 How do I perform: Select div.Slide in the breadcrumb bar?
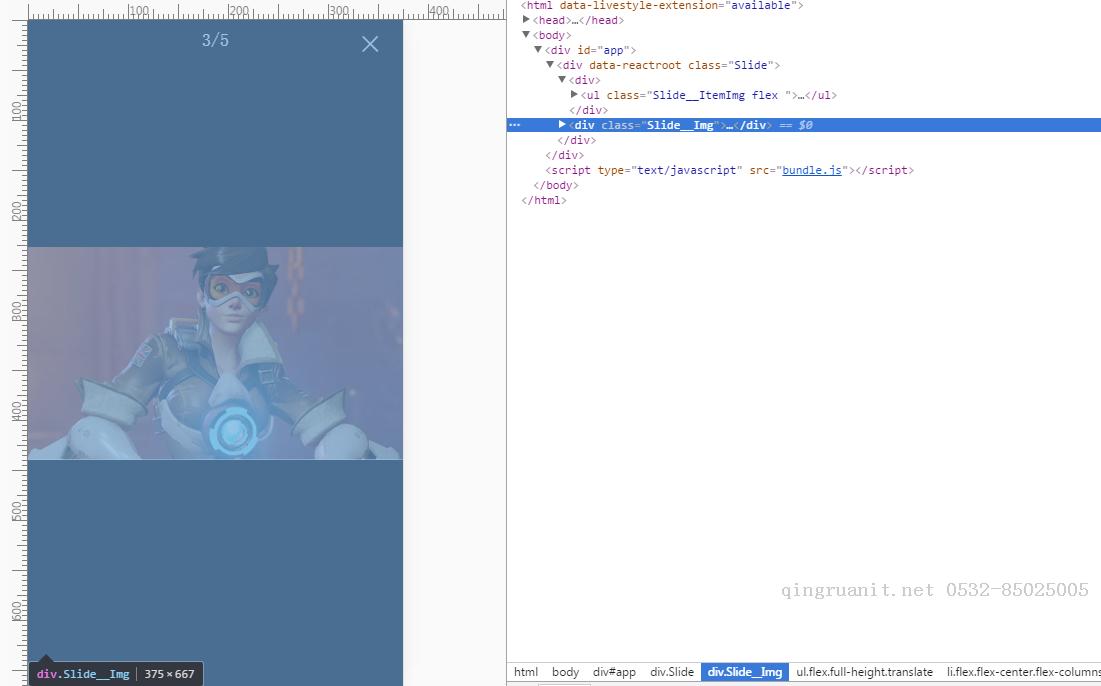tap(672, 672)
